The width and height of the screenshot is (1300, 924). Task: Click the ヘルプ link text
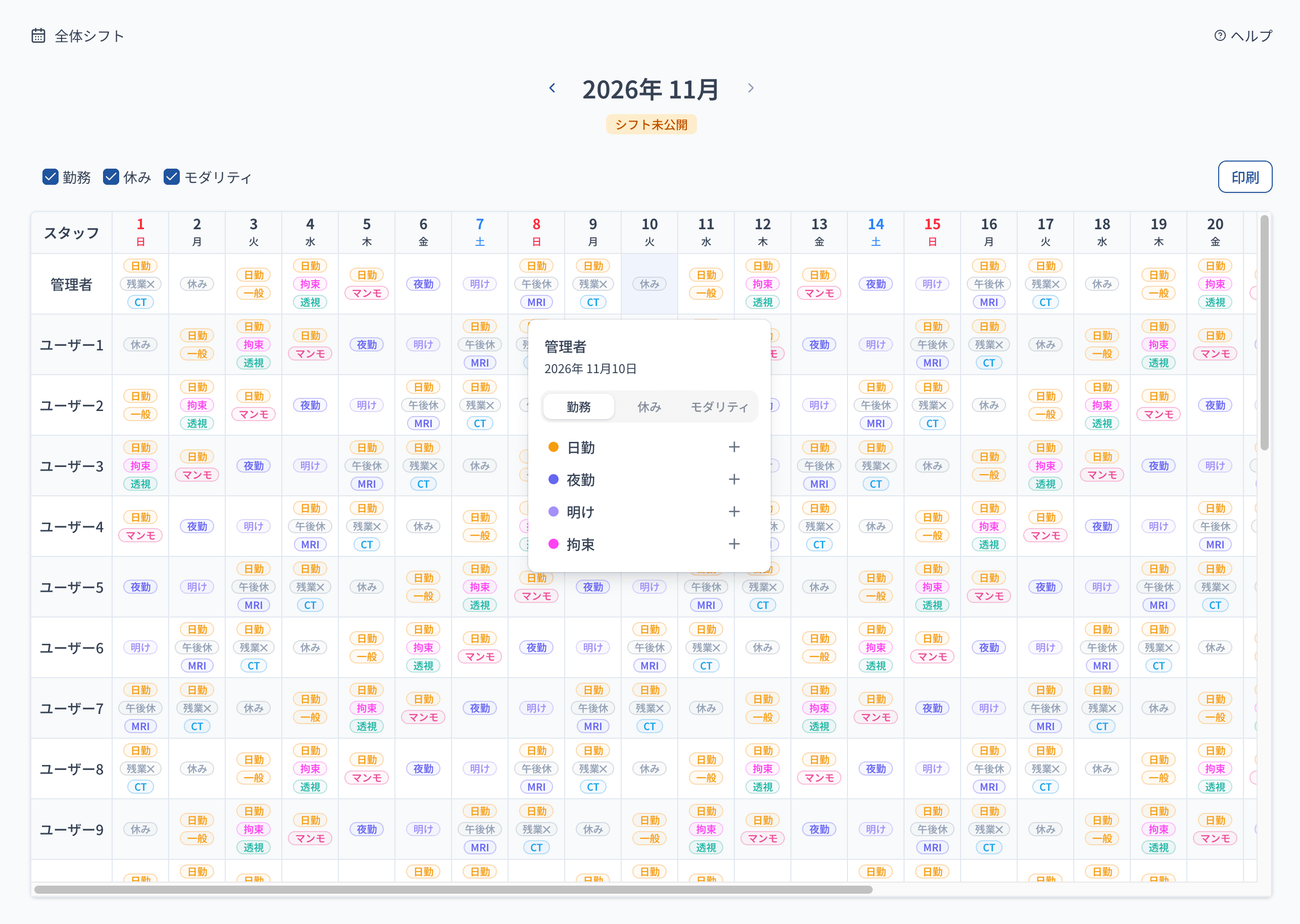coord(1251,36)
